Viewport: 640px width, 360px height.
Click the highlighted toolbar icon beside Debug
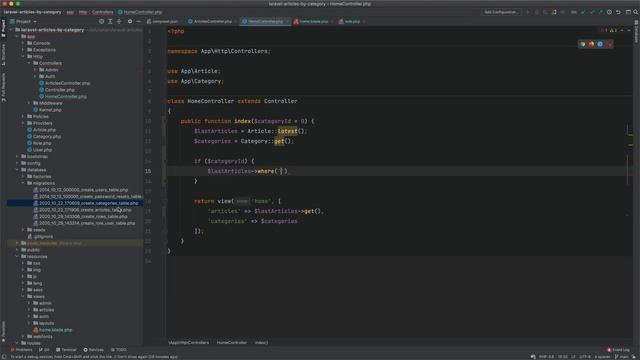554,12
